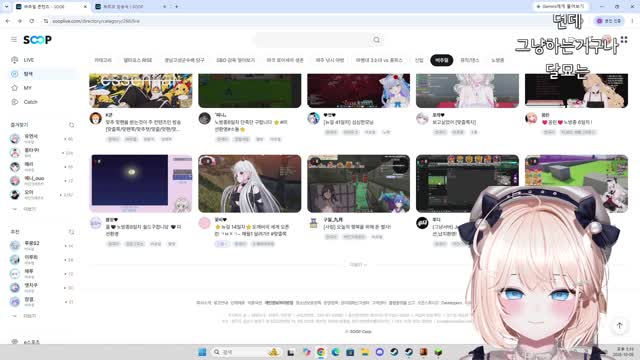Click the SOOP logo
640x360 pixels.
(x=37, y=40)
